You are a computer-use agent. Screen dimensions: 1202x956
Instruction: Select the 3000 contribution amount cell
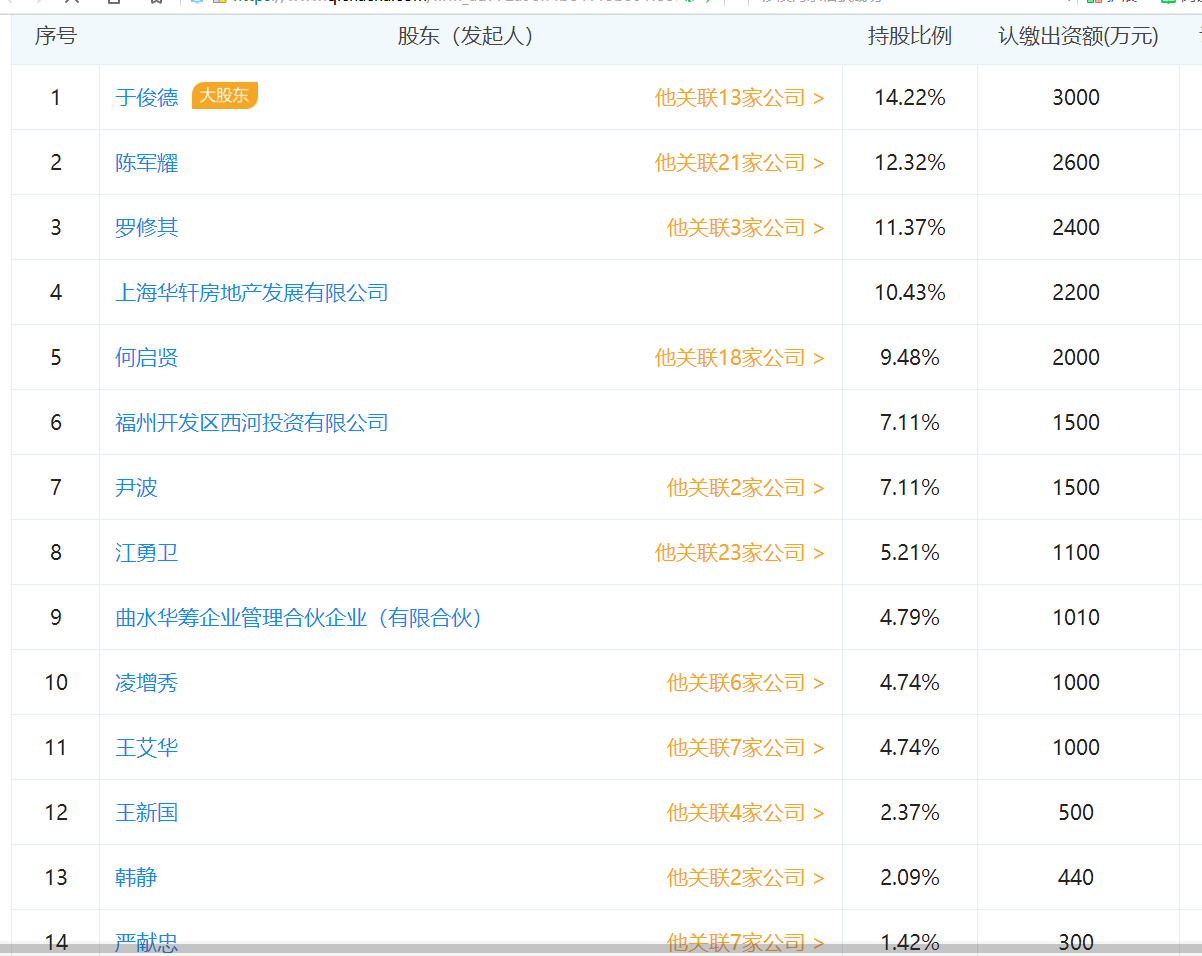point(1076,97)
